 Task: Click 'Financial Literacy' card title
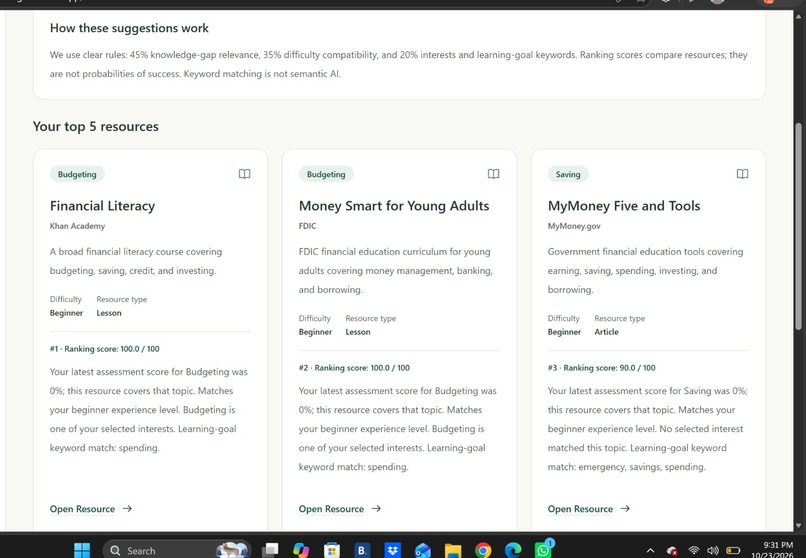pos(102,206)
